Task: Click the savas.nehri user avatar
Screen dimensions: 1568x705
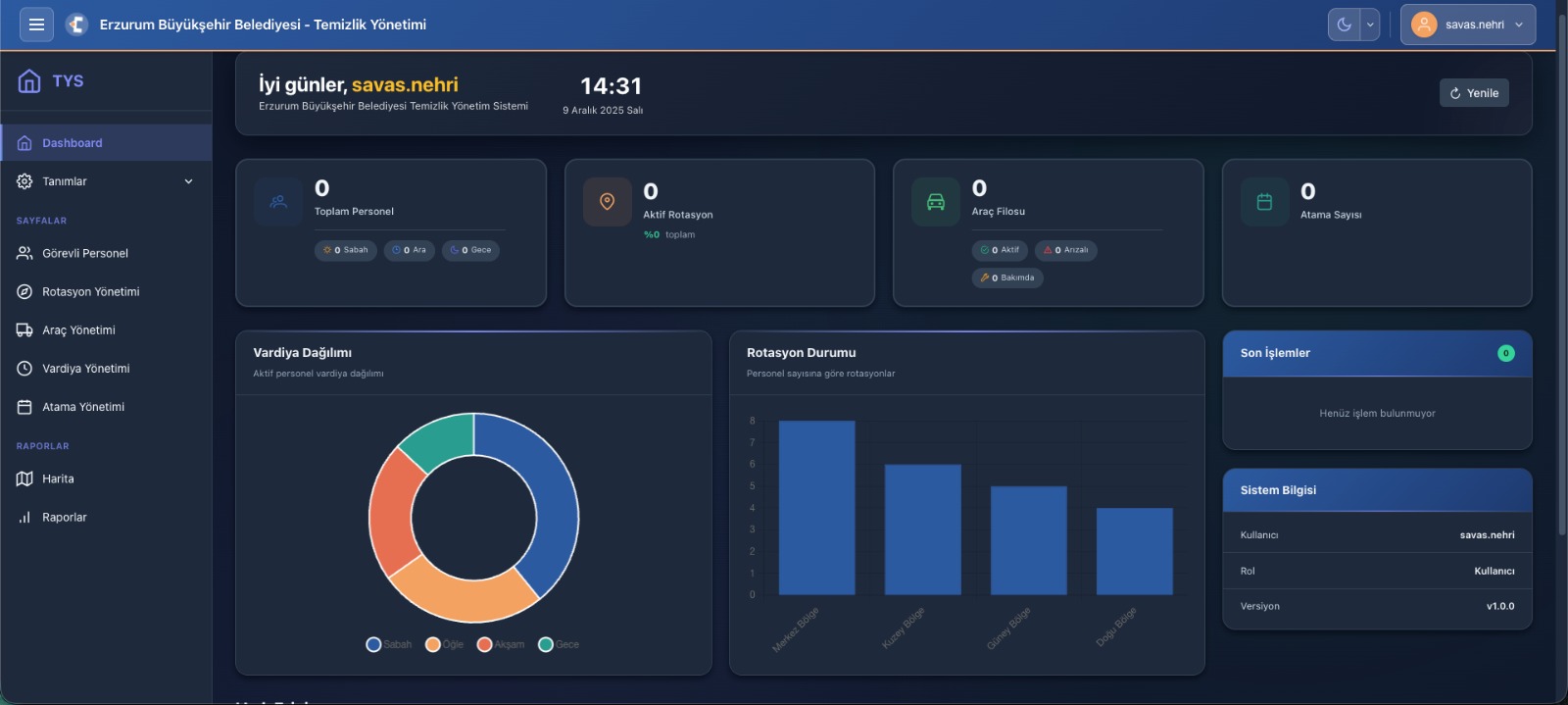Action: pos(1424,25)
